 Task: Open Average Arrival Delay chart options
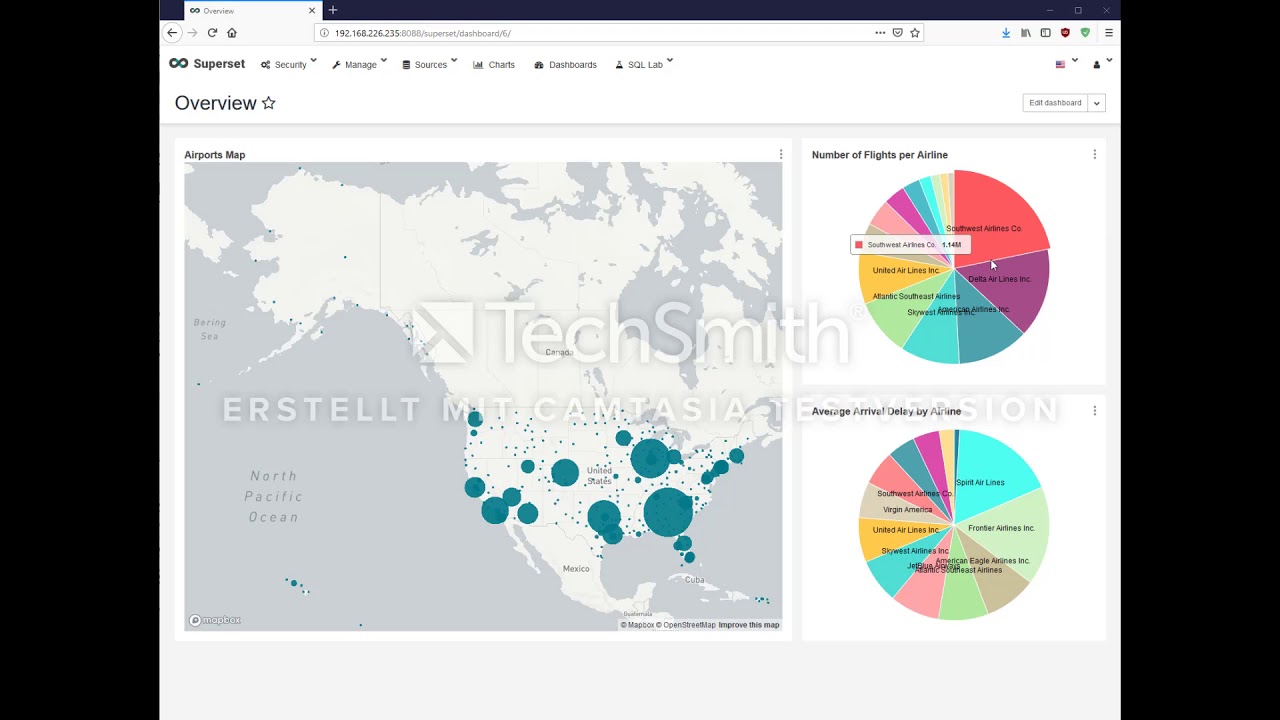pos(1094,411)
